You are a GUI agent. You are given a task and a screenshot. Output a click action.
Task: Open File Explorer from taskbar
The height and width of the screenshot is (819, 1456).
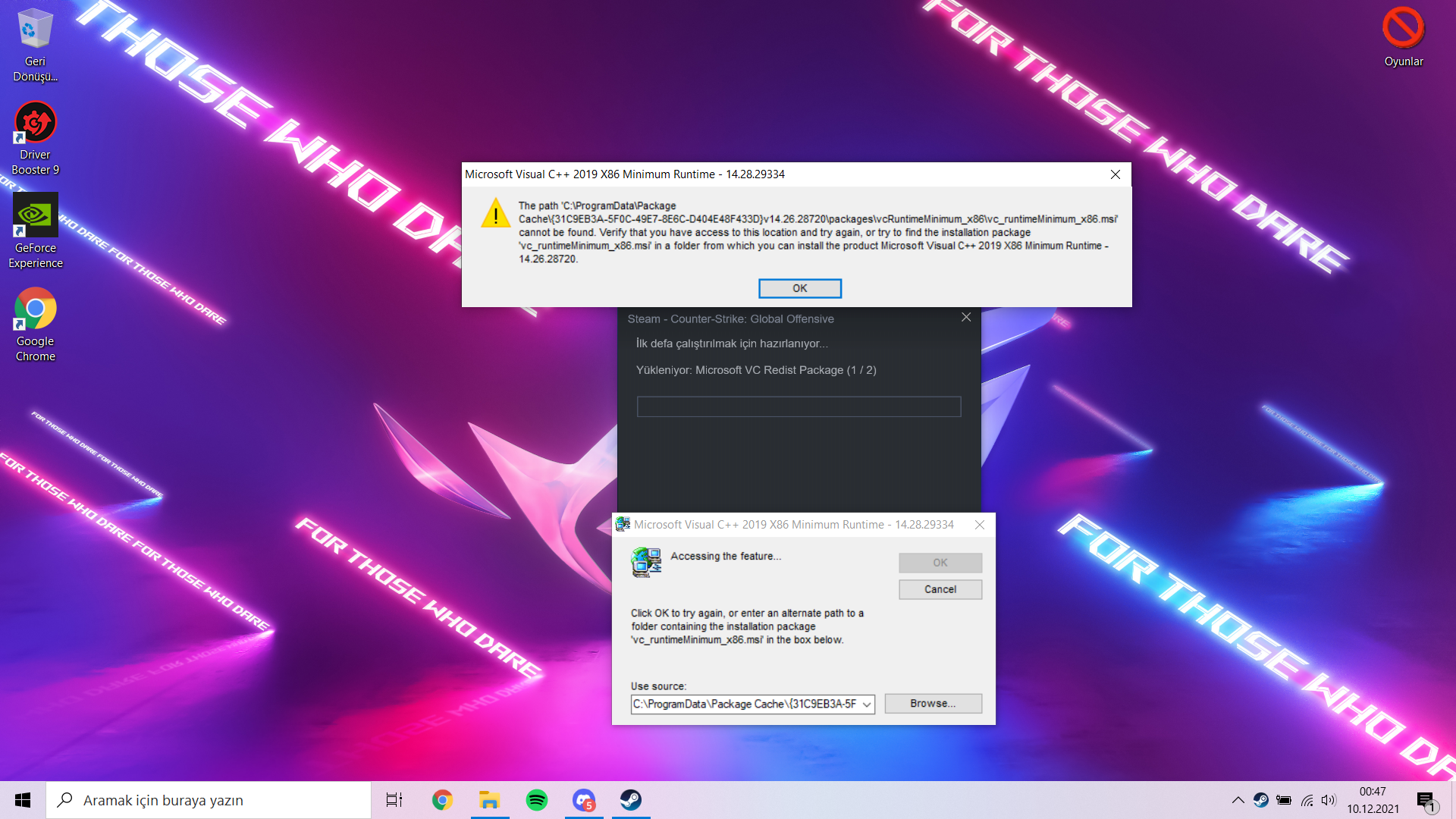490,800
